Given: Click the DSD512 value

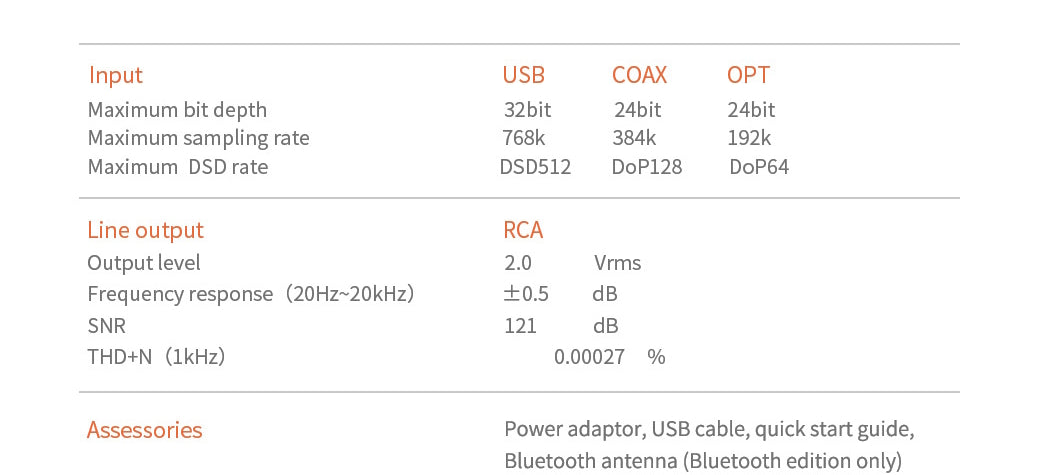Looking at the screenshot, I should 535,167.
